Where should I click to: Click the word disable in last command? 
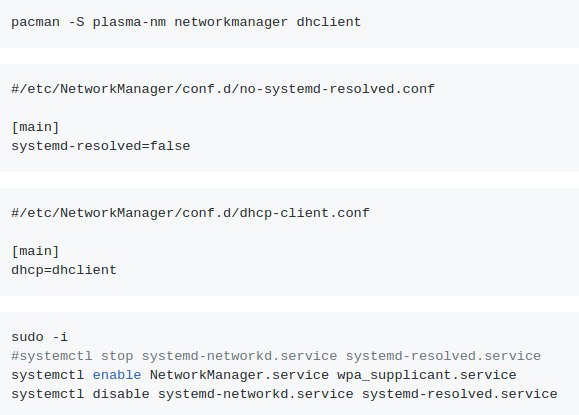121,394
